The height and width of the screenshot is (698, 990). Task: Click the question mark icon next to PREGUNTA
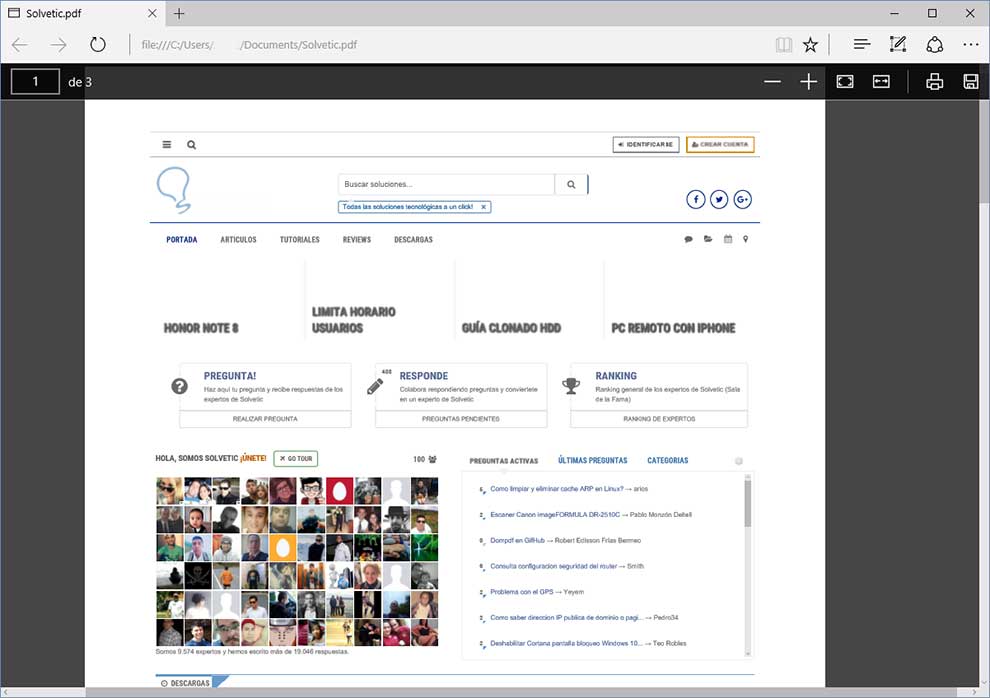coord(179,386)
